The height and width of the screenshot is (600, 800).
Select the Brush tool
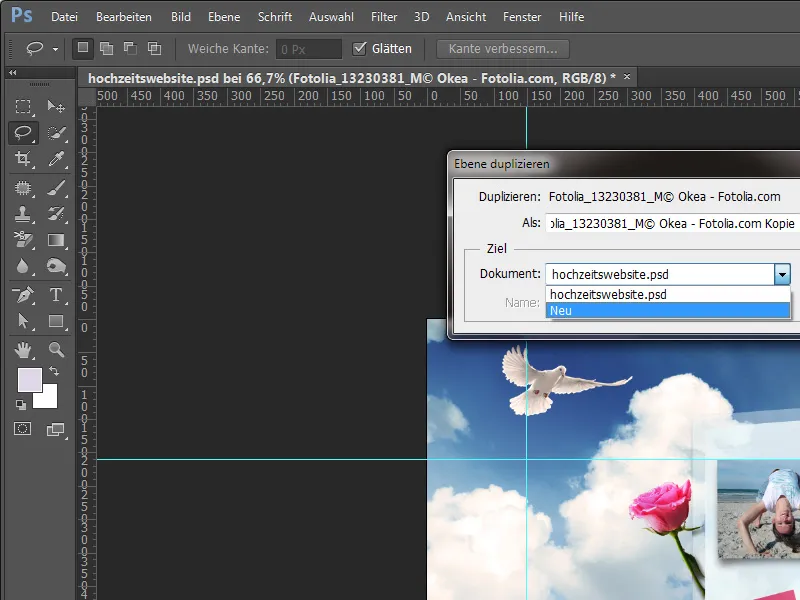tap(56, 188)
